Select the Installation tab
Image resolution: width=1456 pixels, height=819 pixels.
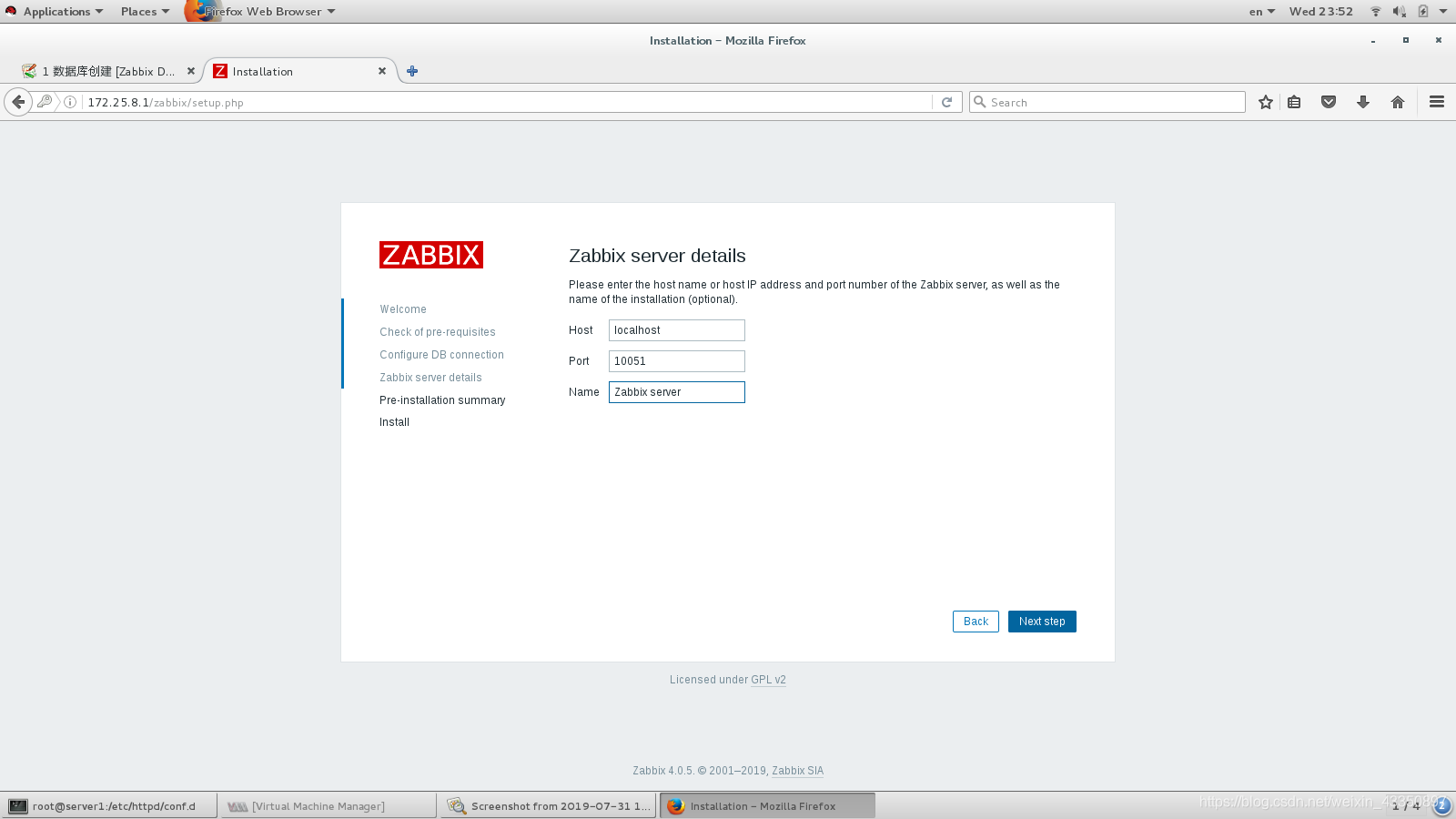click(300, 71)
